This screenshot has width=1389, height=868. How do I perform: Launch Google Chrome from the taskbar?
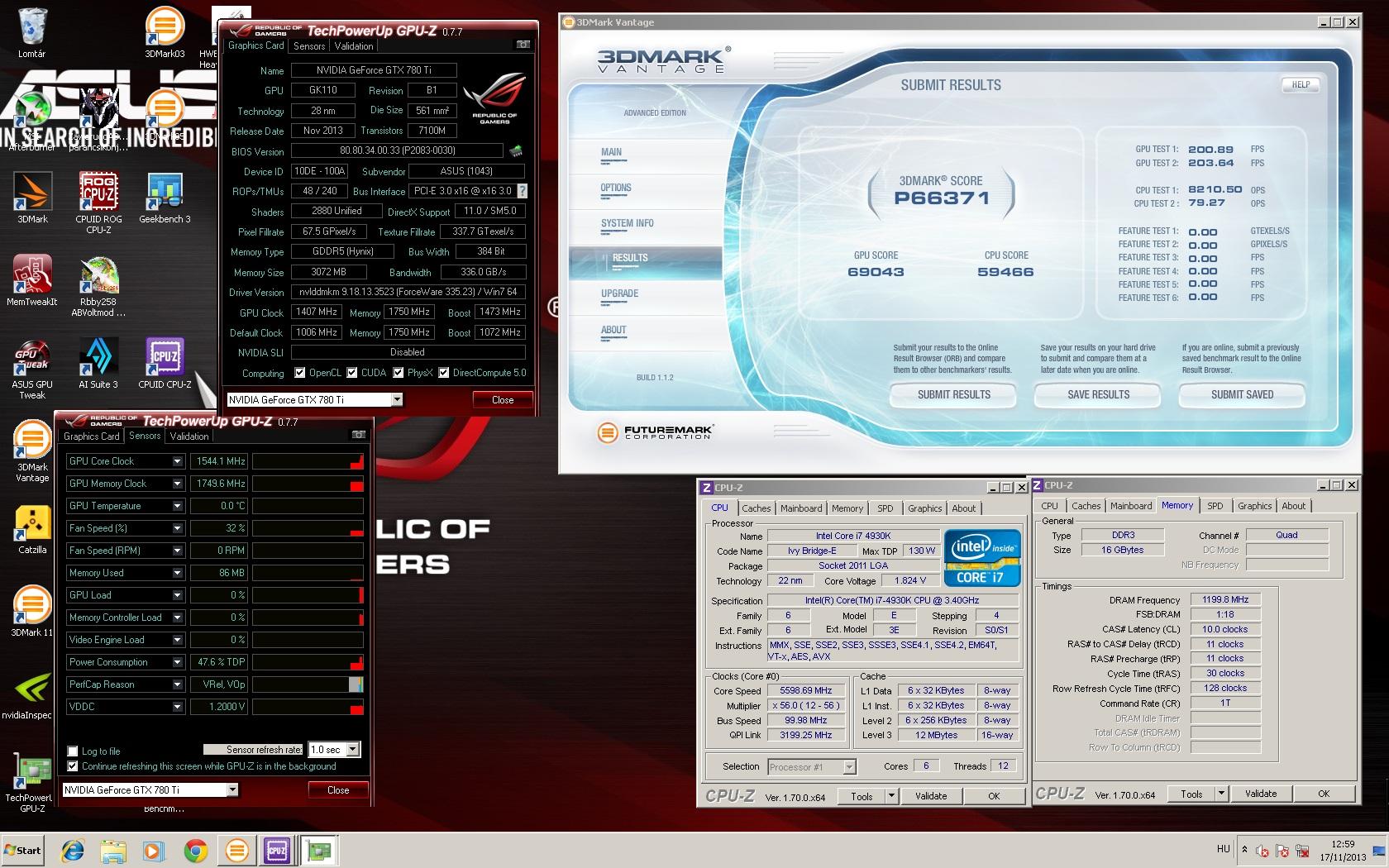click(x=196, y=850)
